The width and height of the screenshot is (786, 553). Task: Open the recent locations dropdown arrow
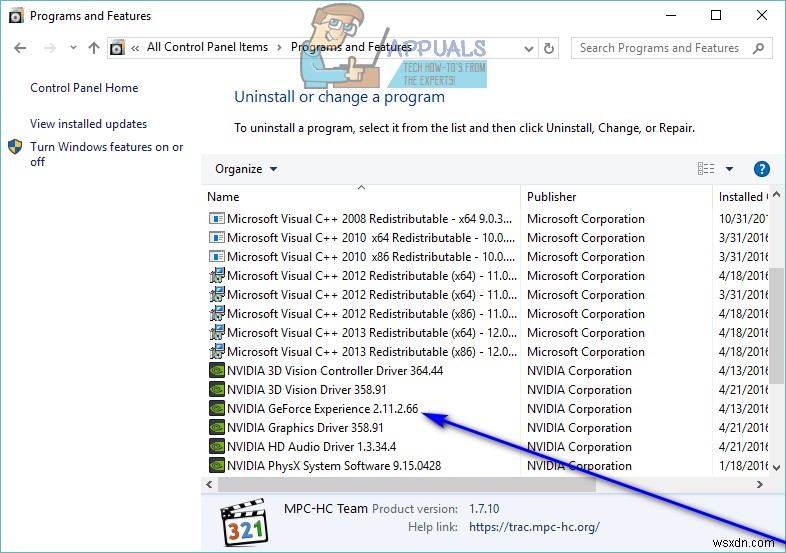coord(73,48)
